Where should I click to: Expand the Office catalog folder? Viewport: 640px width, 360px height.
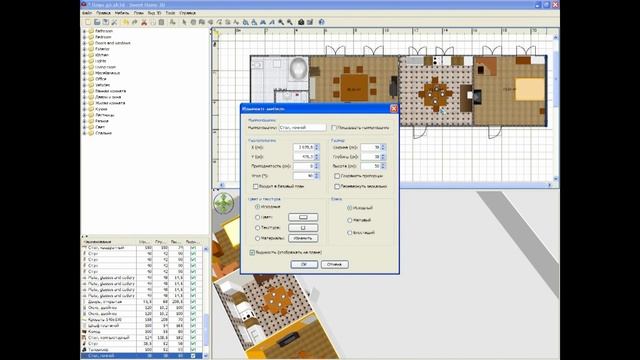[x=84, y=79]
